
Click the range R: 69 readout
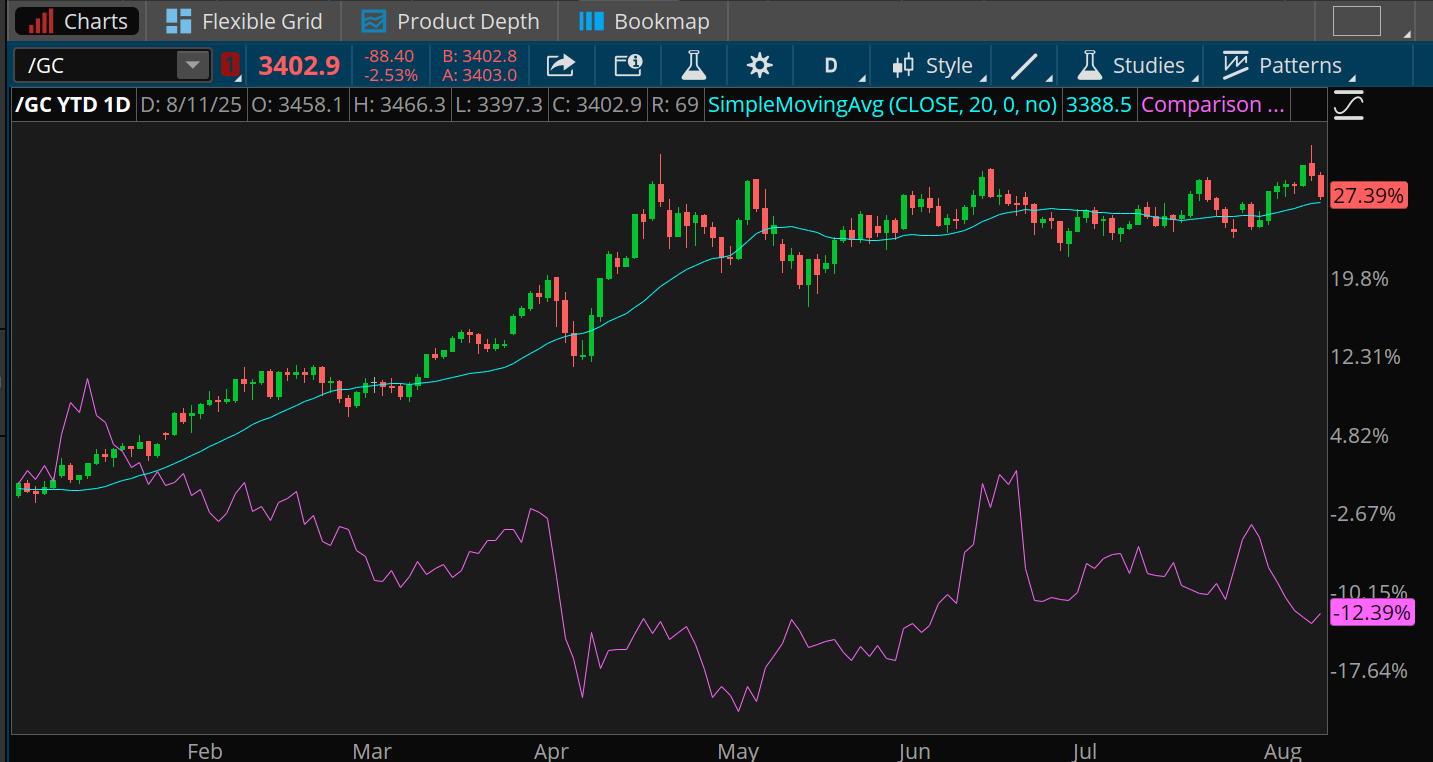[x=674, y=104]
